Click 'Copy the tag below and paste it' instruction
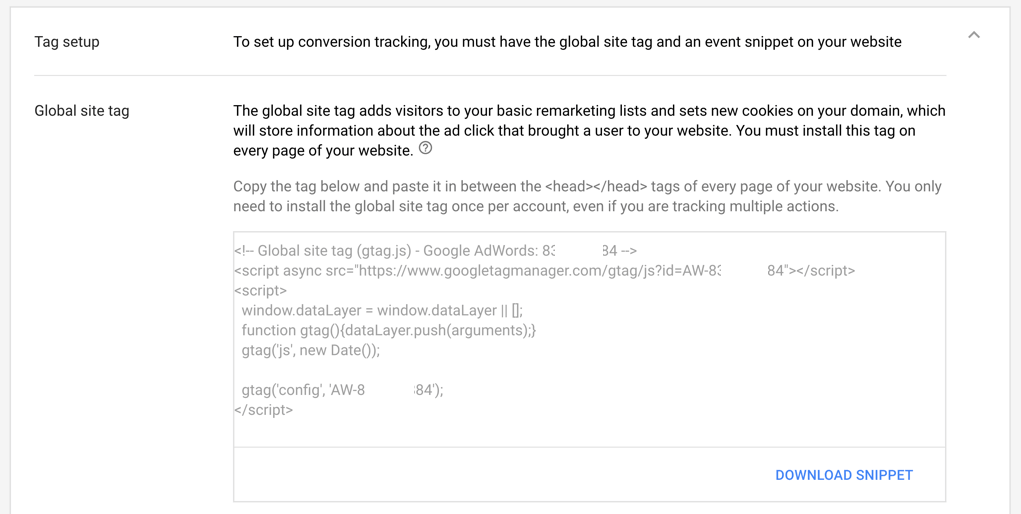1021x514 pixels. [x=587, y=196]
